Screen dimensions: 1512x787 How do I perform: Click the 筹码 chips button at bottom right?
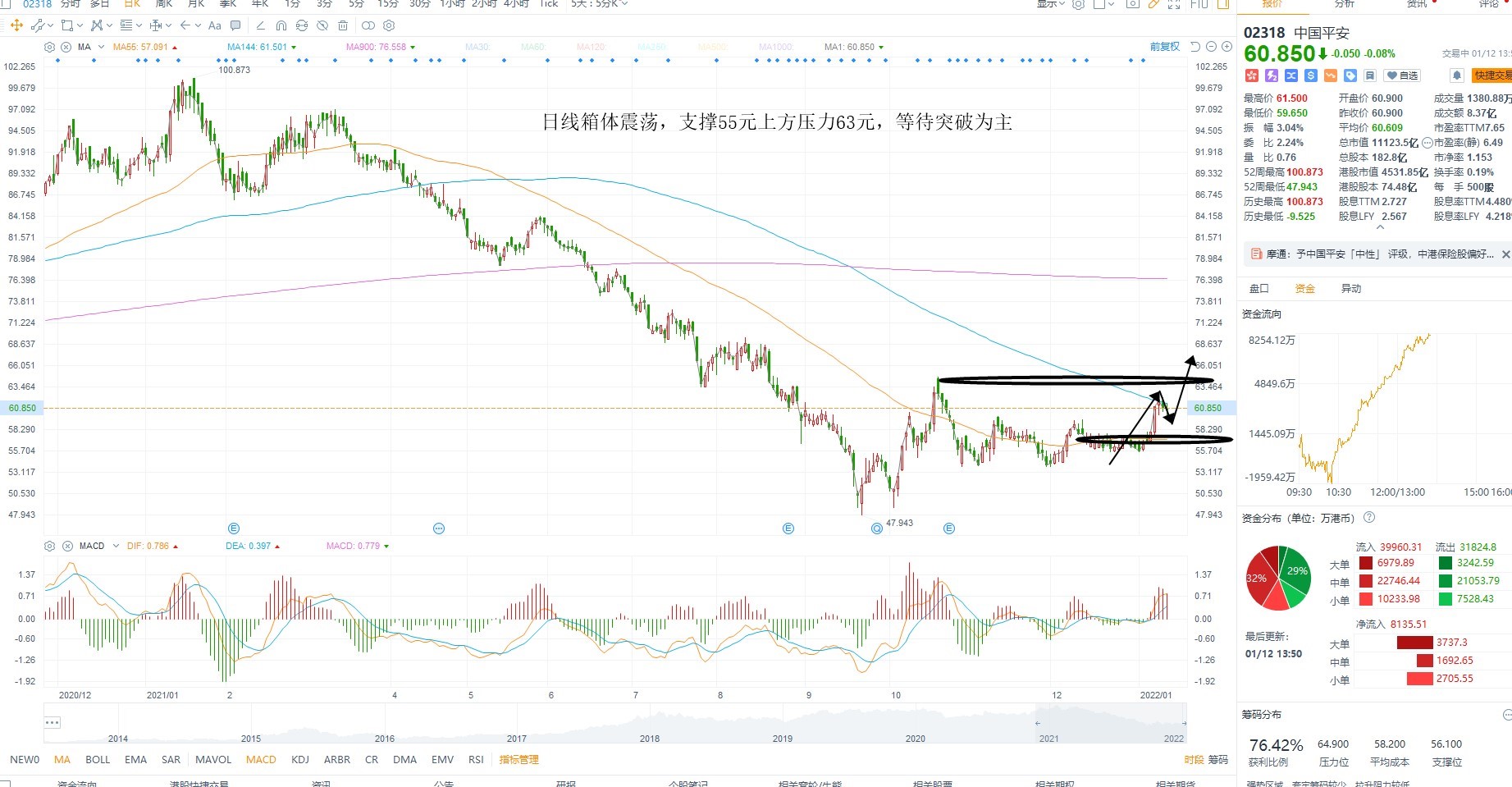[1218, 760]
